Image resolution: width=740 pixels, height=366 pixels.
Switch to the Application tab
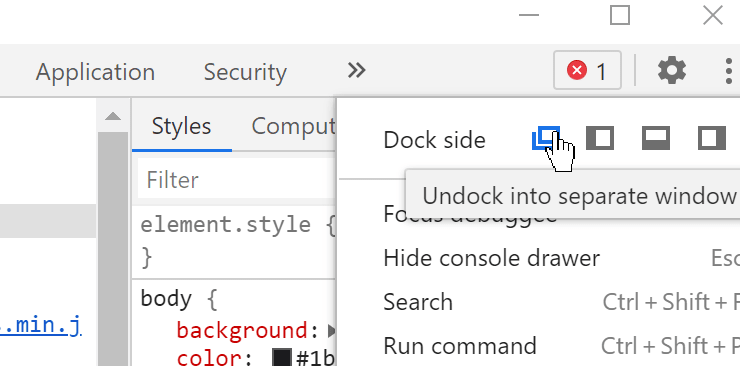tap(95, 72)
